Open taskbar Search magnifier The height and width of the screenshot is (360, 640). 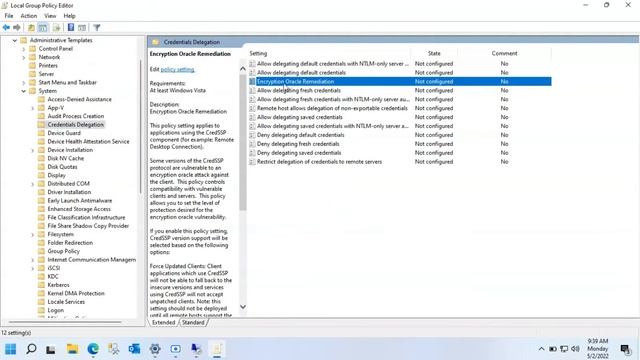click(x=31, y=349)
